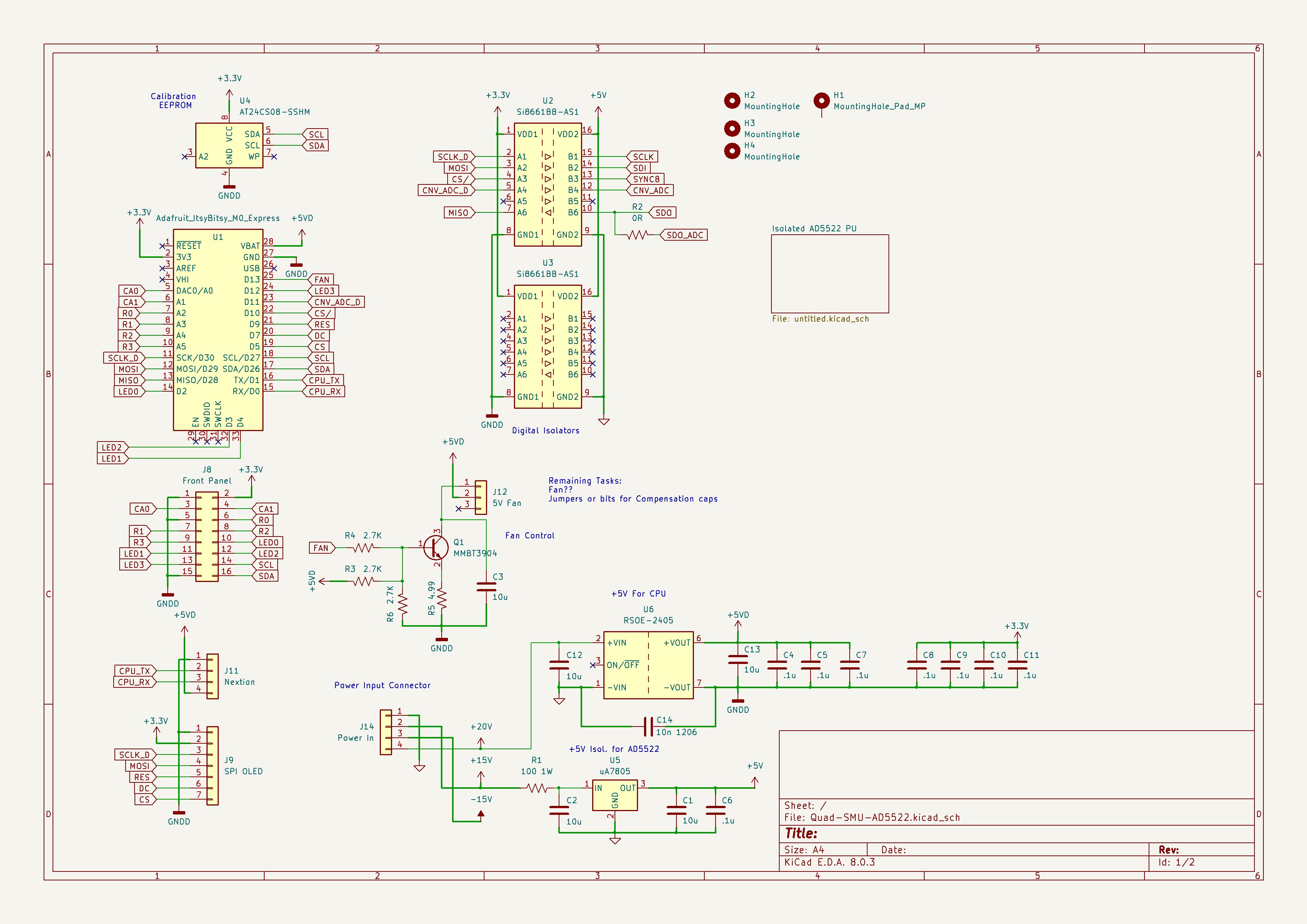Click the SDO global label near R2
This screenshot has height=924, width=1307.
(x=662, y=213)
